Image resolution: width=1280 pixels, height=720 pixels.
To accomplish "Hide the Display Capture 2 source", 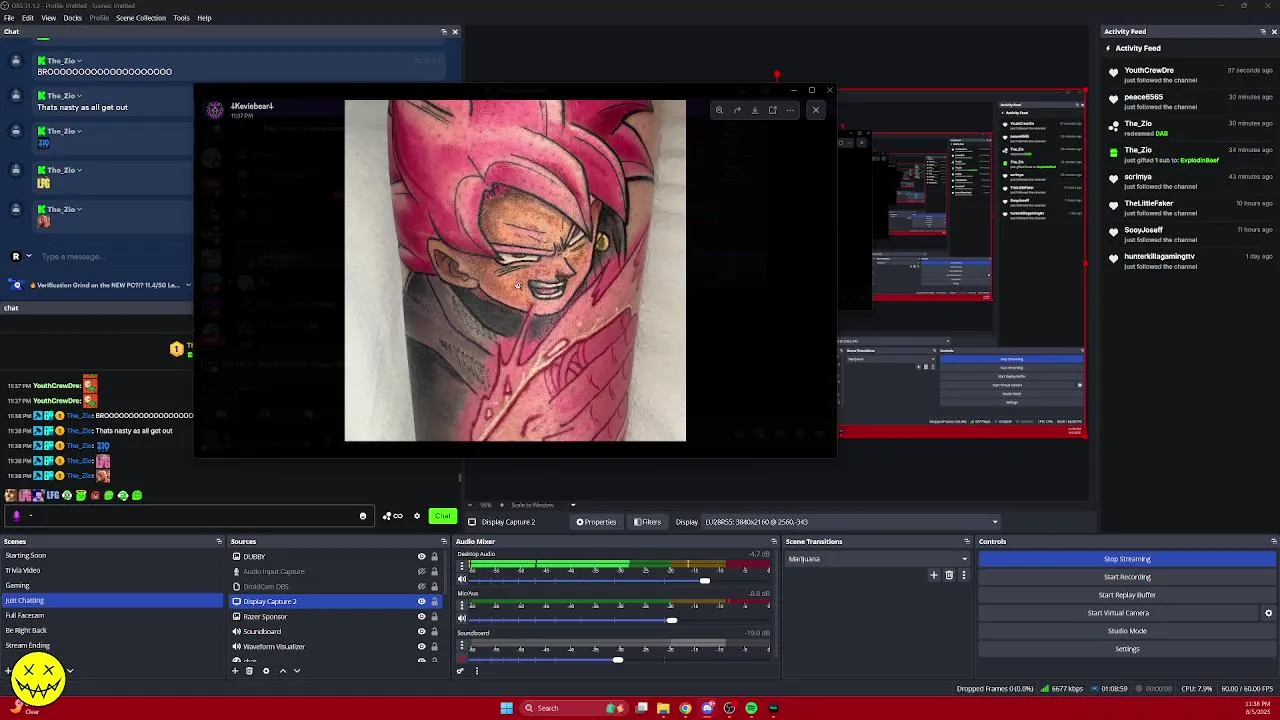I will coord(421,602).
